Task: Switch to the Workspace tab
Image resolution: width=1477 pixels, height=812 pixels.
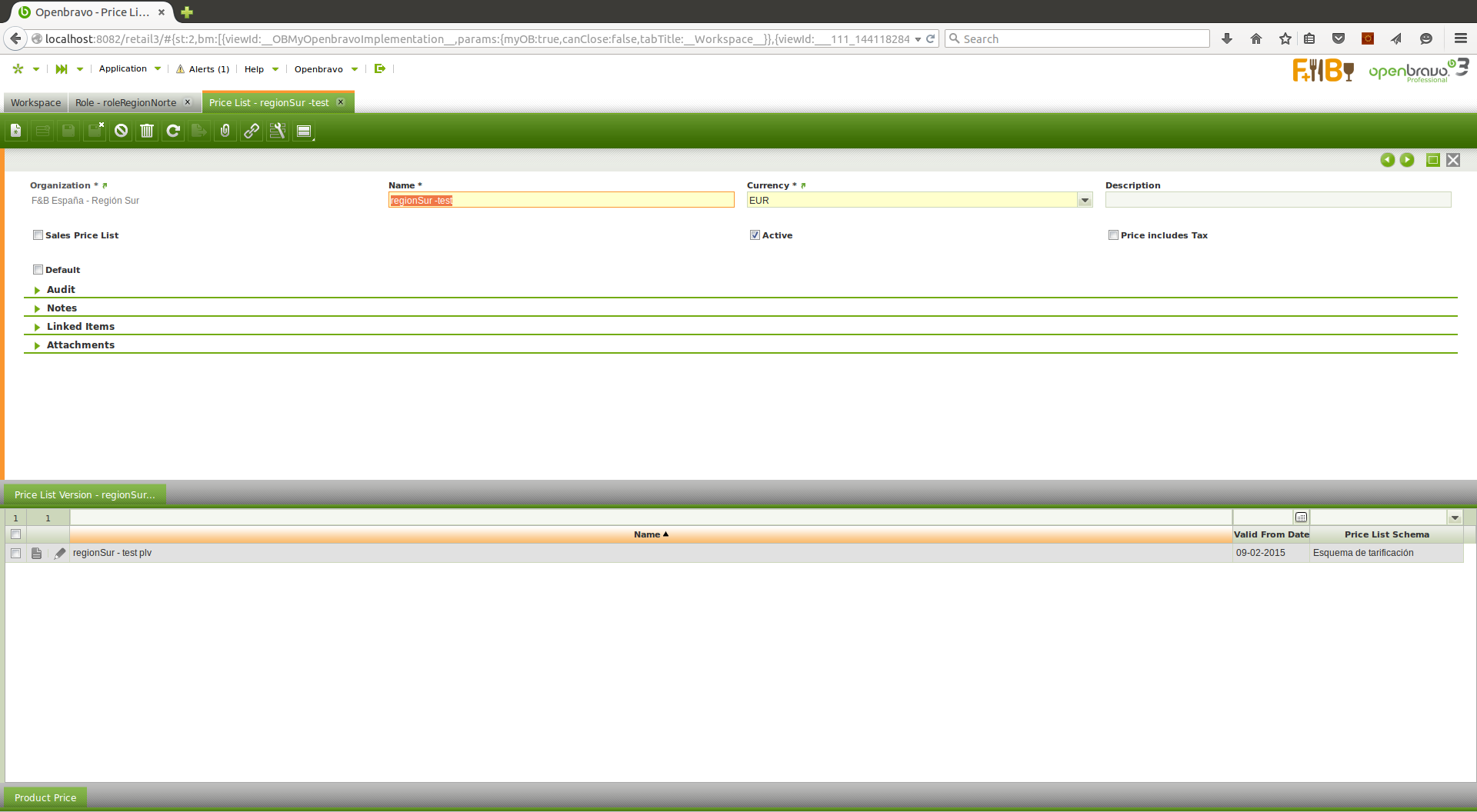Action: pos(35,103)
